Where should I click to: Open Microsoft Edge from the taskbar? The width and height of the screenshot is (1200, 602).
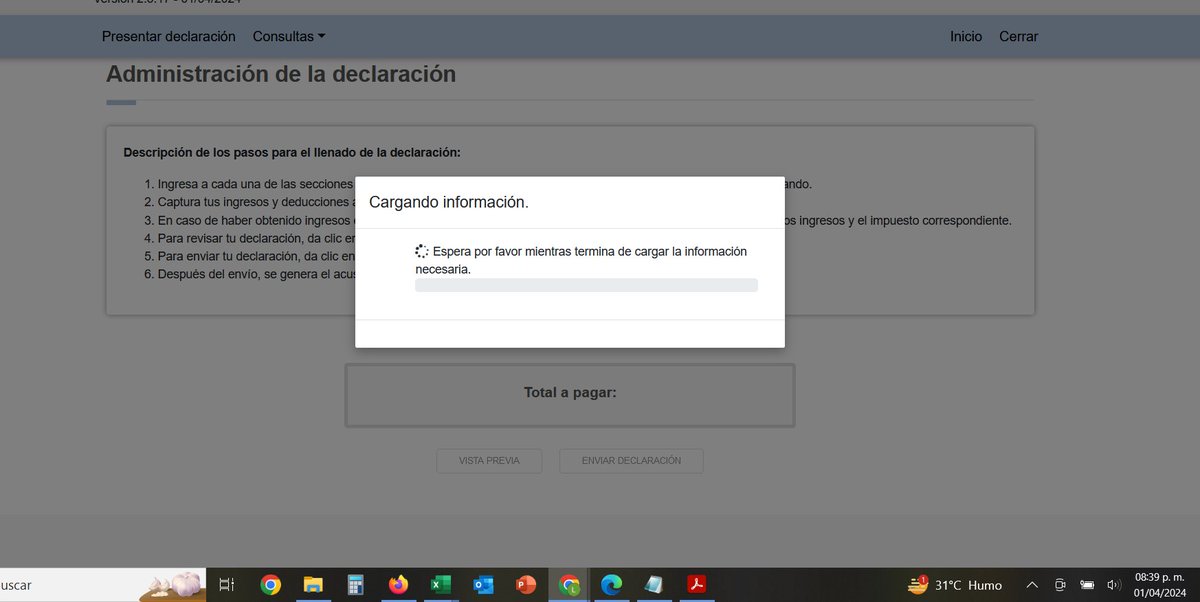pos(612,585)
